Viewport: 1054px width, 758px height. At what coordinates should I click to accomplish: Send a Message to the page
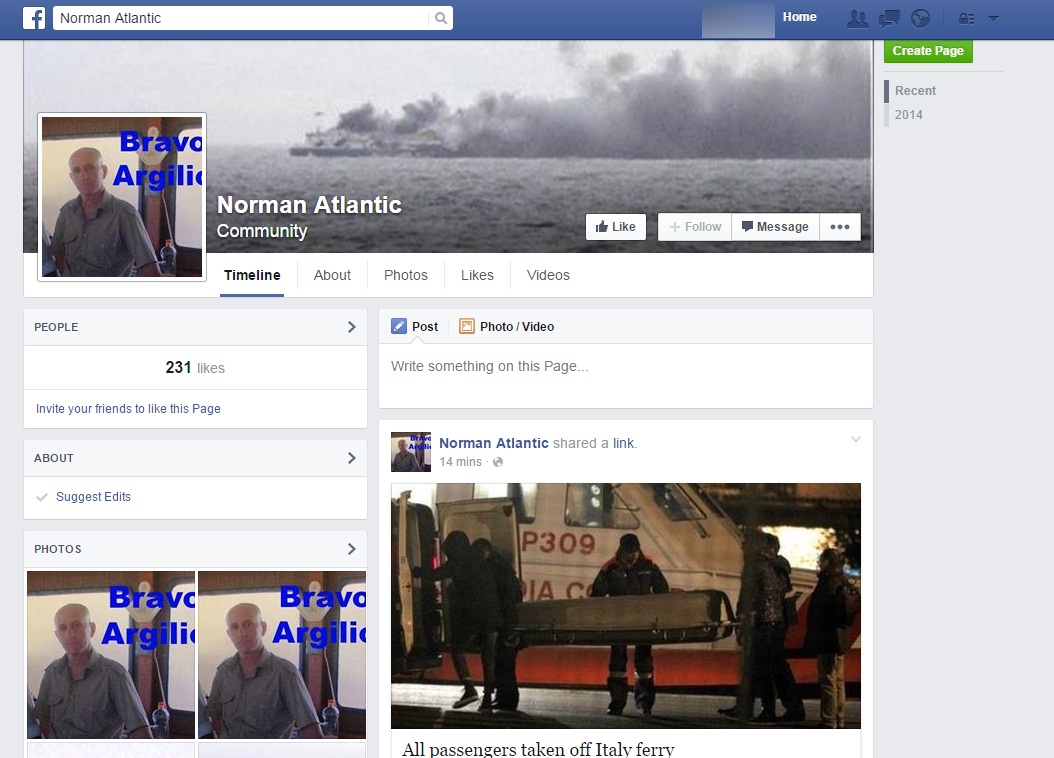(775, 226)
